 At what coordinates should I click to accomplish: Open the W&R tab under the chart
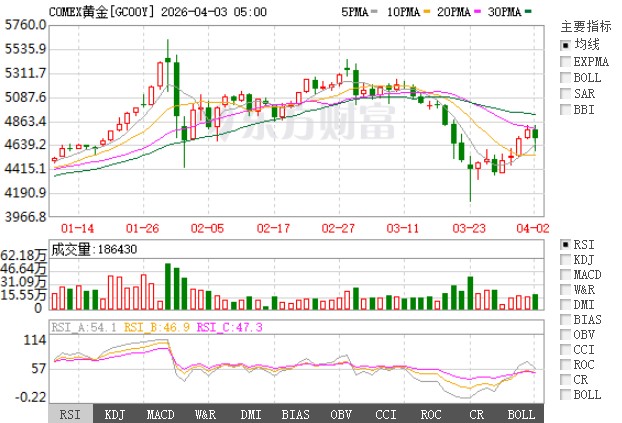[x=205, y=413]
